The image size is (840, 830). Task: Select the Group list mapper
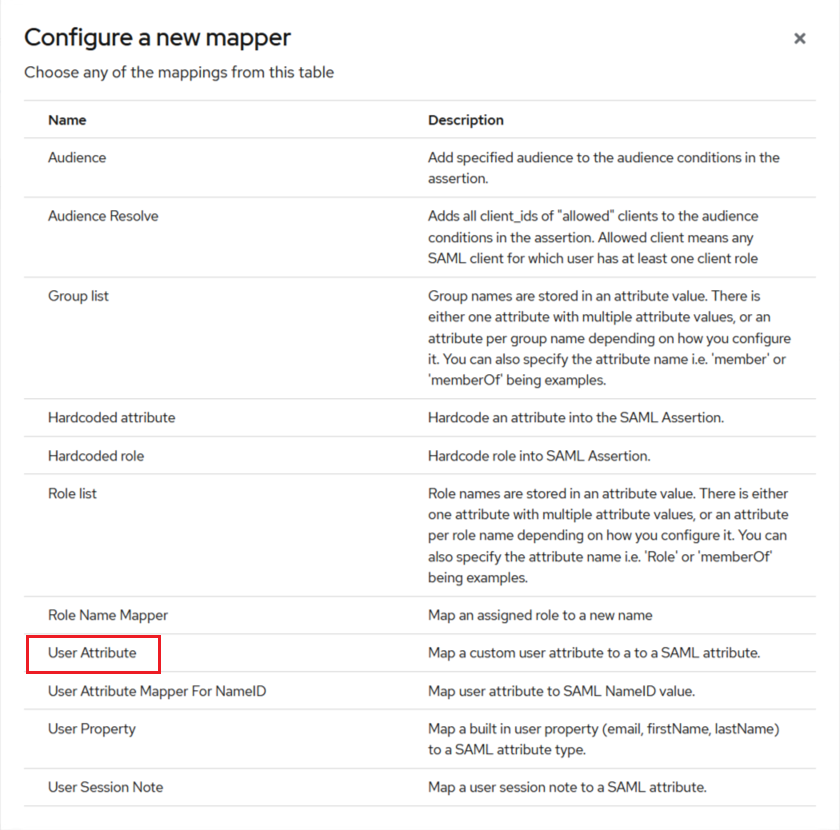click(x=78, y=296)
